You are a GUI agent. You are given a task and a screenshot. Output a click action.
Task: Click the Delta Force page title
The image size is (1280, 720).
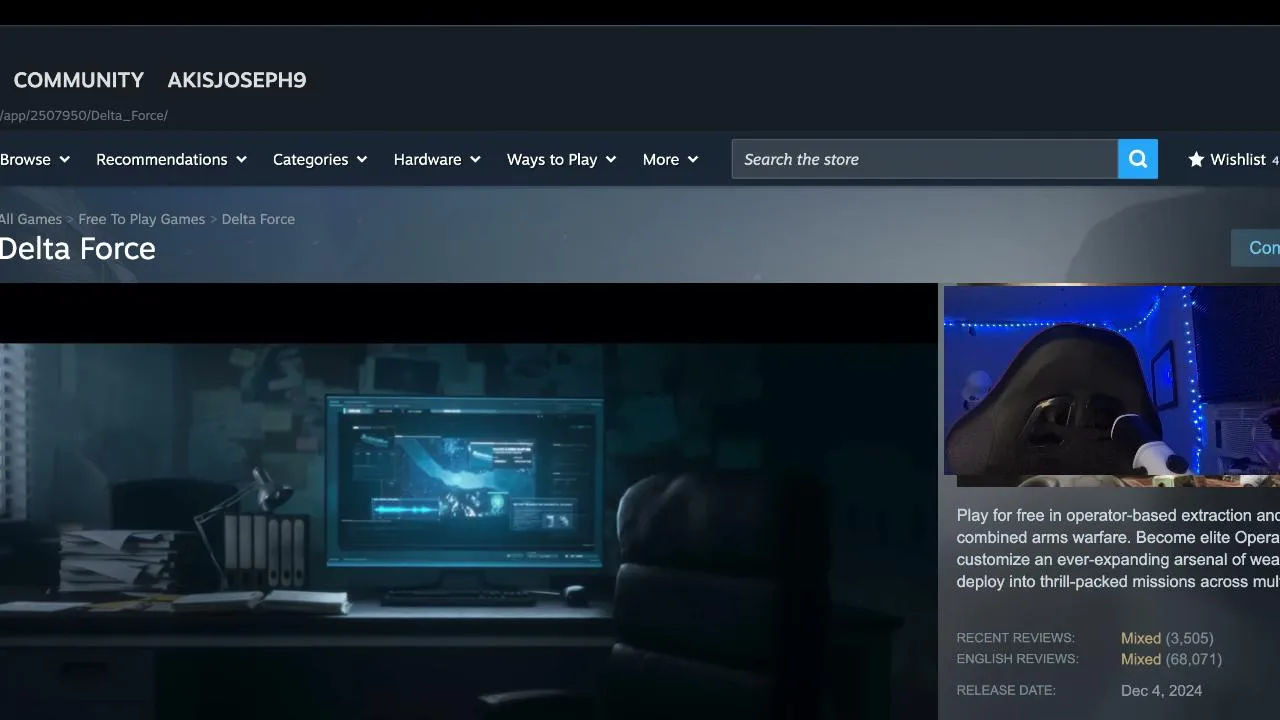coord(78,248)
